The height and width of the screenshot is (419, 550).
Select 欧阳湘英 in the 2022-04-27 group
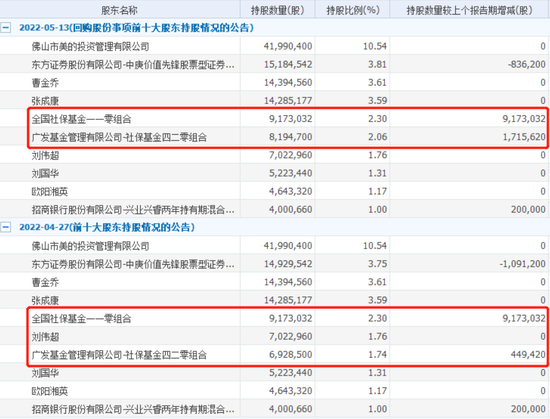[x=50, y=391]
